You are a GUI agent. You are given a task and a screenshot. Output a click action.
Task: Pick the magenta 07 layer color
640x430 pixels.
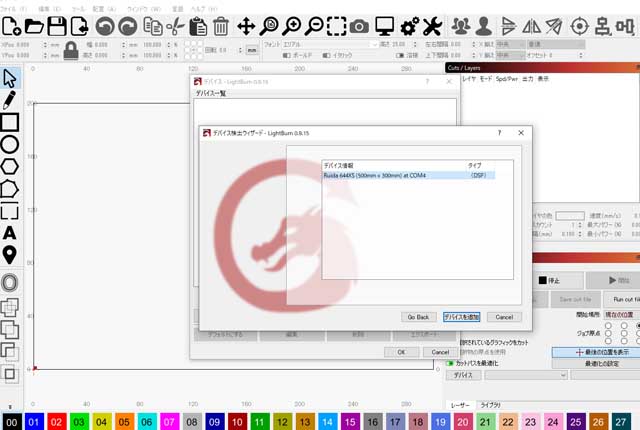(169, 421)
